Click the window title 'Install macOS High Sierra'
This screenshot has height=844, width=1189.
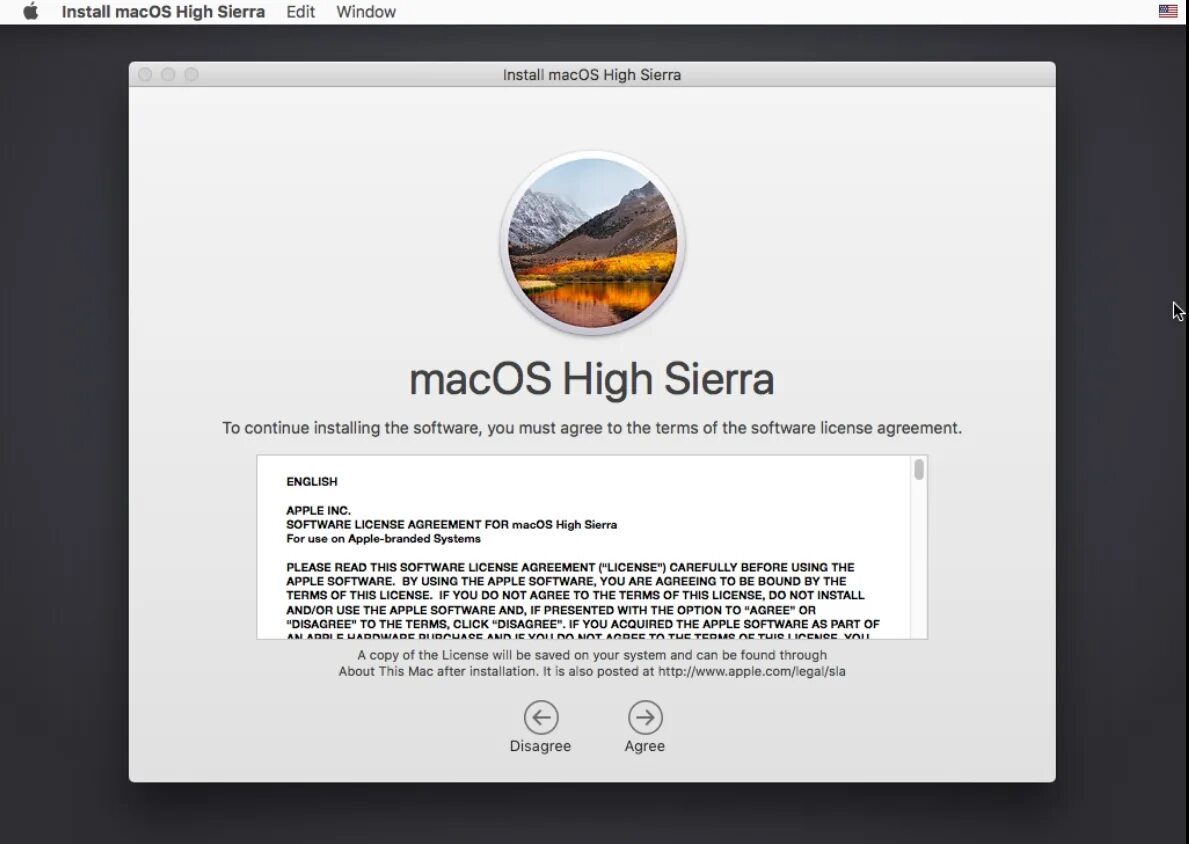(591, 75)
